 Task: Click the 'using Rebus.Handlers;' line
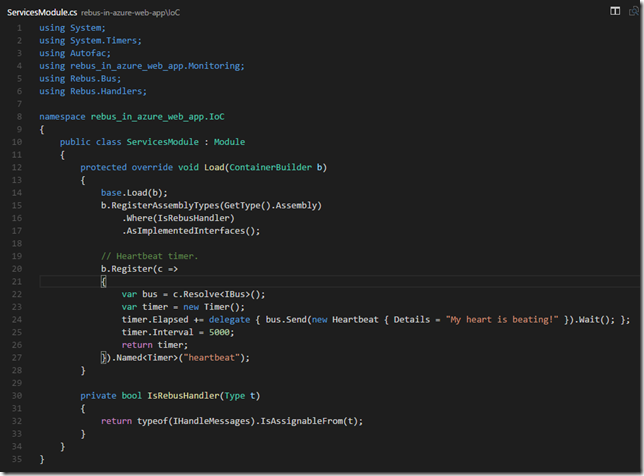(93, 92)
